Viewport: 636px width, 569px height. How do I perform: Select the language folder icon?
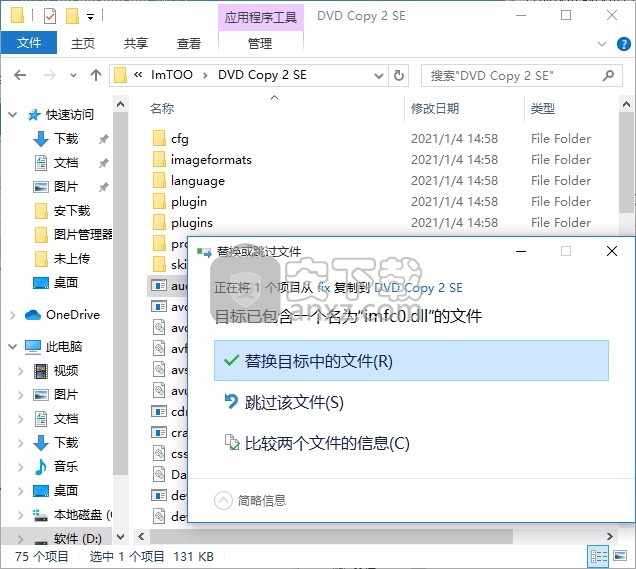pos(159,180)
